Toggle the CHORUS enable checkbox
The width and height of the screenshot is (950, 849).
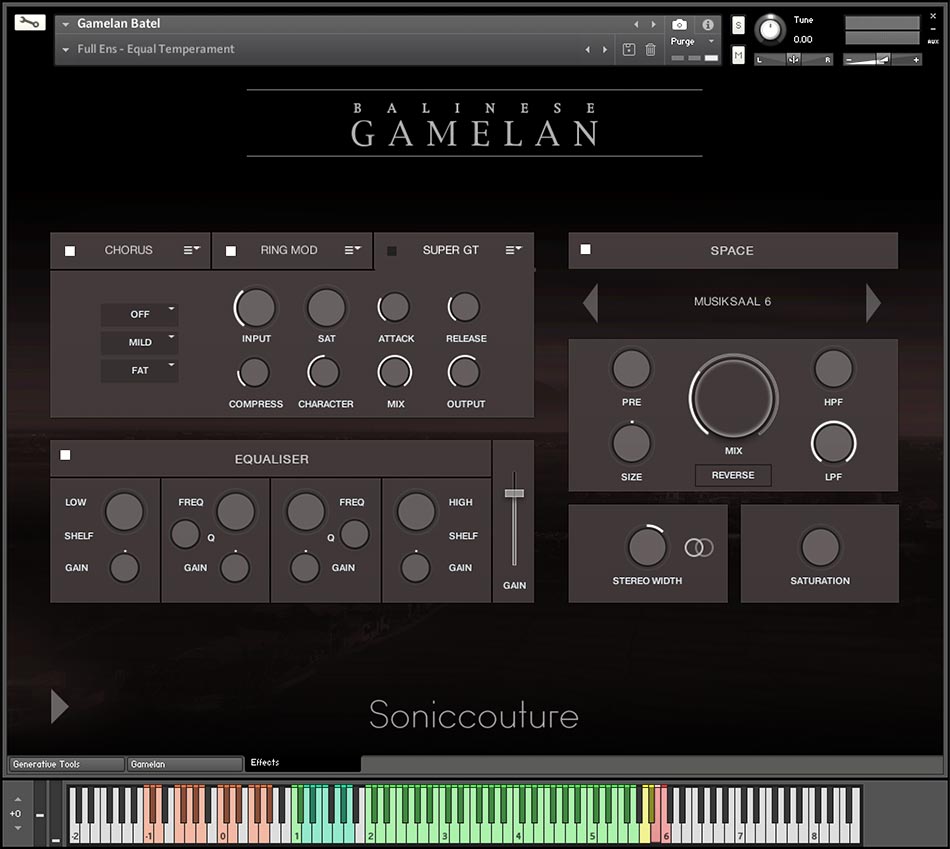(x=70, y=251)
